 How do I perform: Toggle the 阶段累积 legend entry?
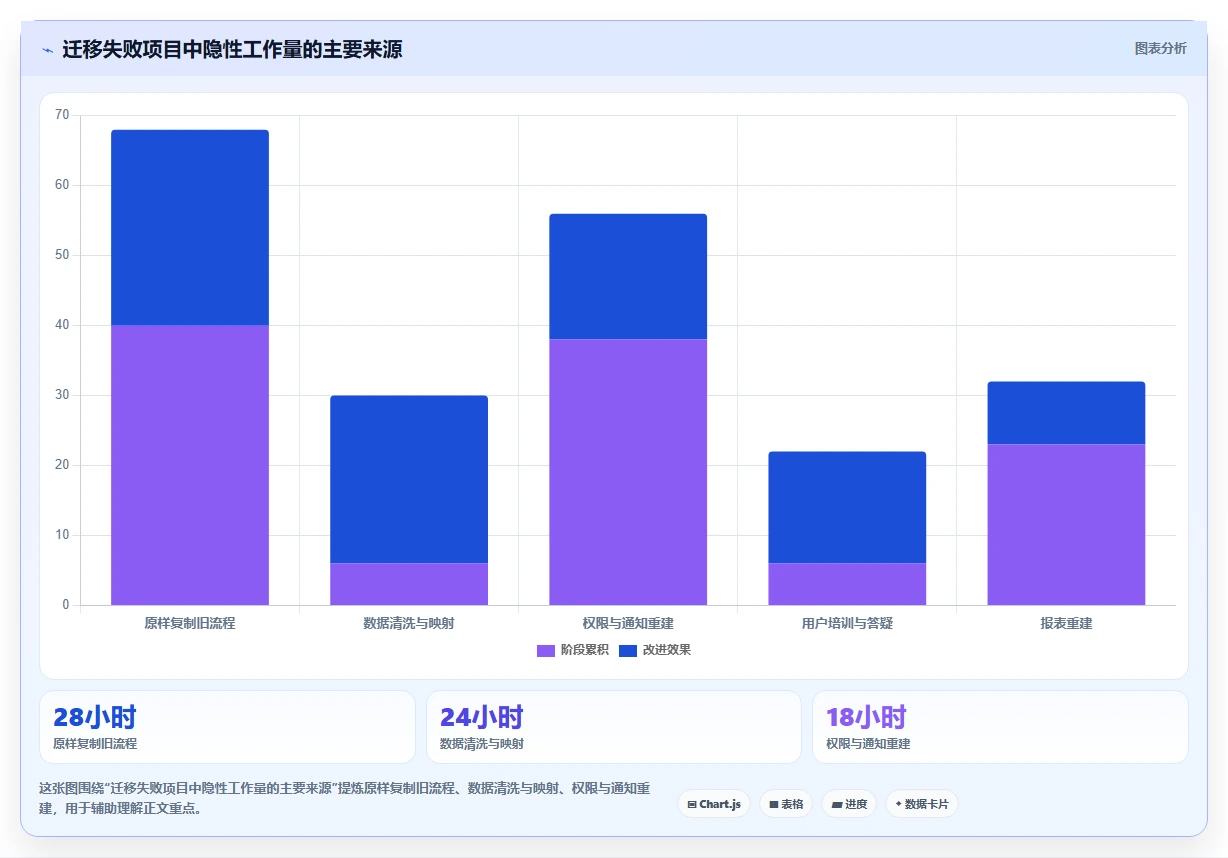pos(572,650)
